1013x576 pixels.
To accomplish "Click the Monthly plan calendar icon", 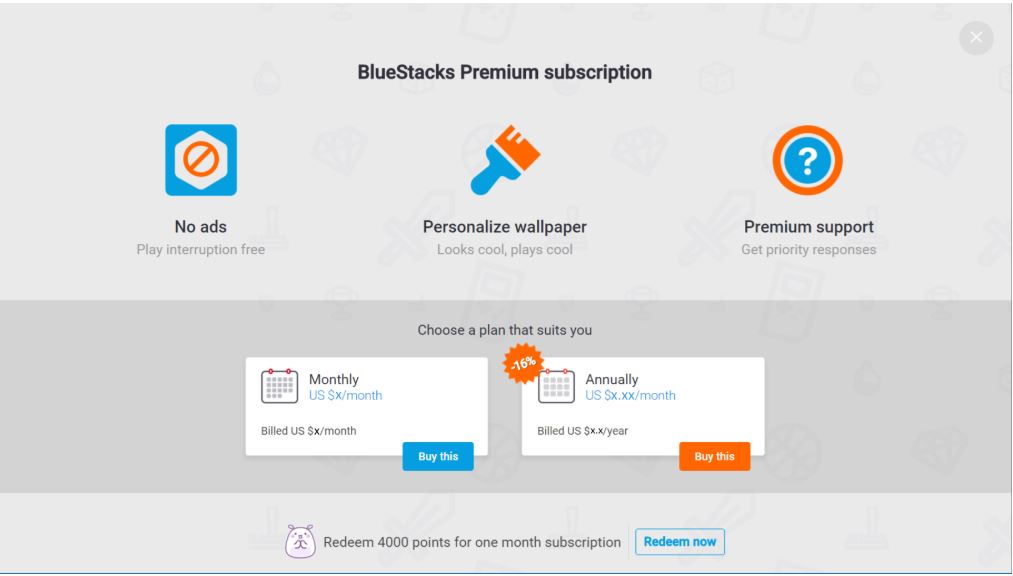I will coord(279,386).
